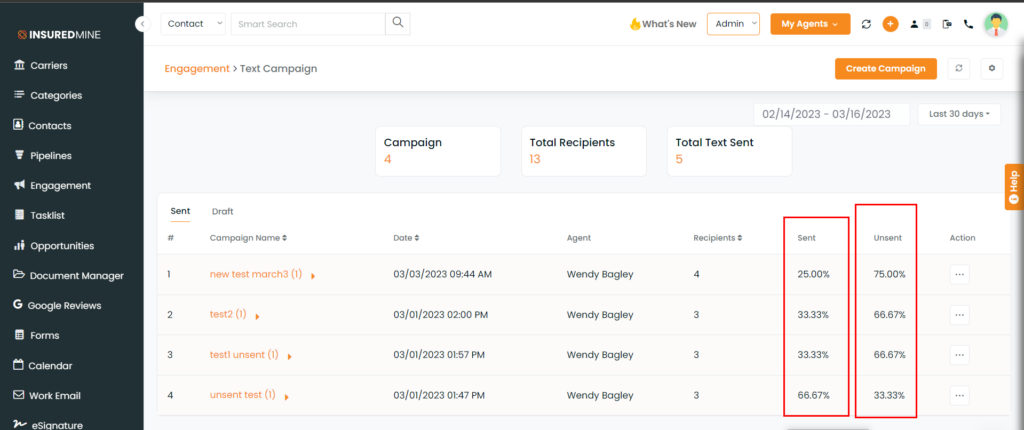Viewport: 1024px width, 430px height.
Task: Click the Total Text Sent card
Action: pyautogui.click(x=729, y=151)
